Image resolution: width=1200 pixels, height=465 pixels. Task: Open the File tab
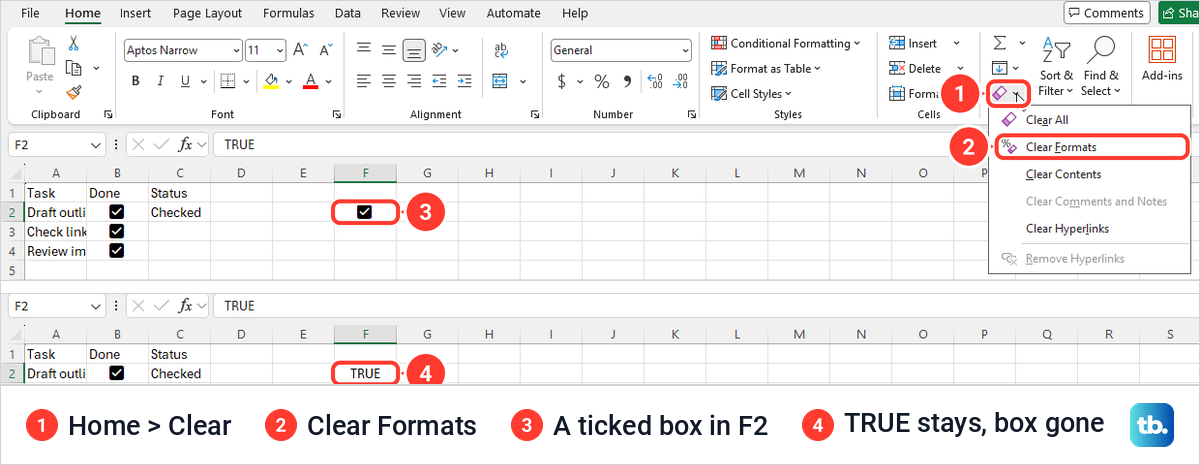point(30,13)
